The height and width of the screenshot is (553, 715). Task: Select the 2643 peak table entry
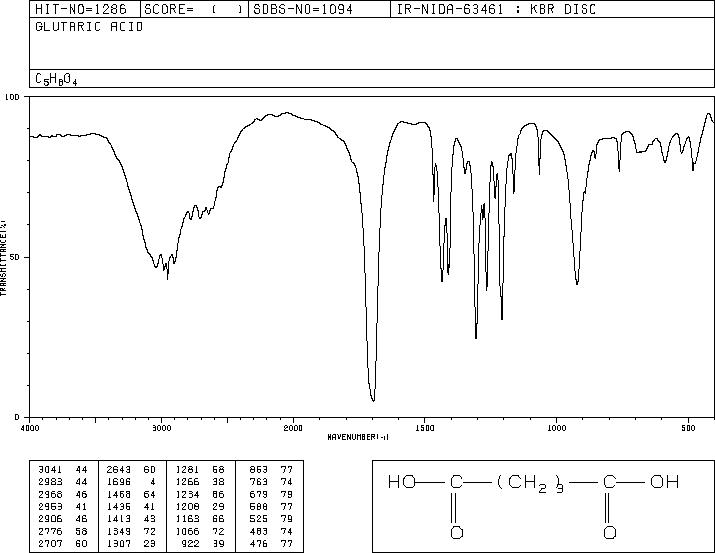coord(119,470)
